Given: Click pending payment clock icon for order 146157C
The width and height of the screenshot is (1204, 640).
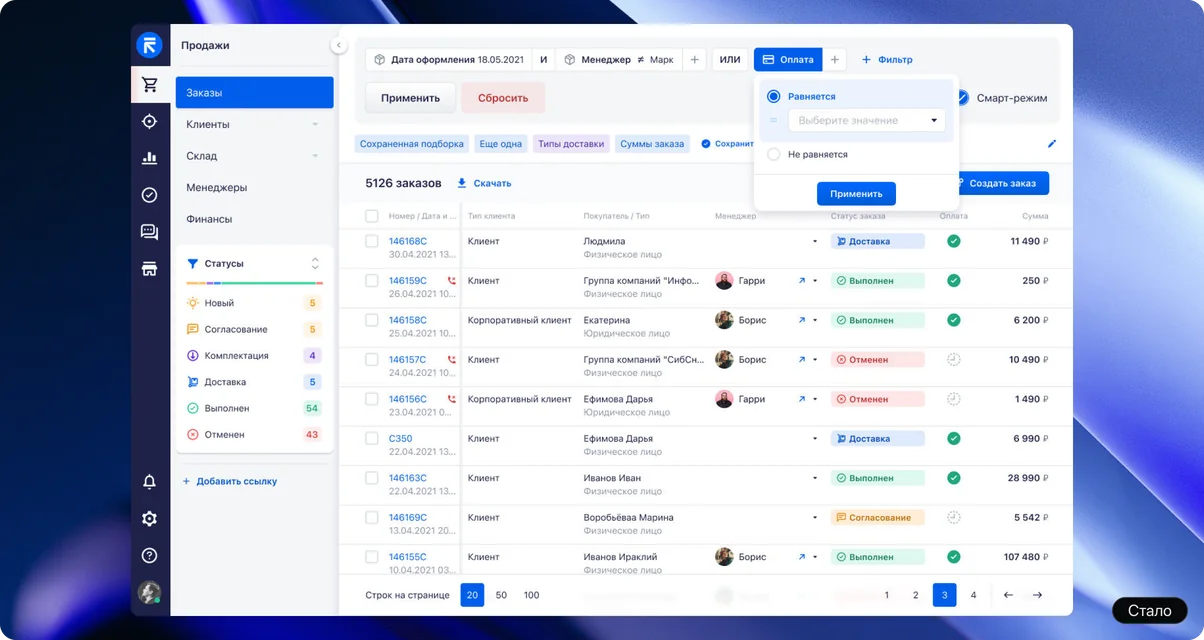Looking at the screenshot, I should 954,359.
